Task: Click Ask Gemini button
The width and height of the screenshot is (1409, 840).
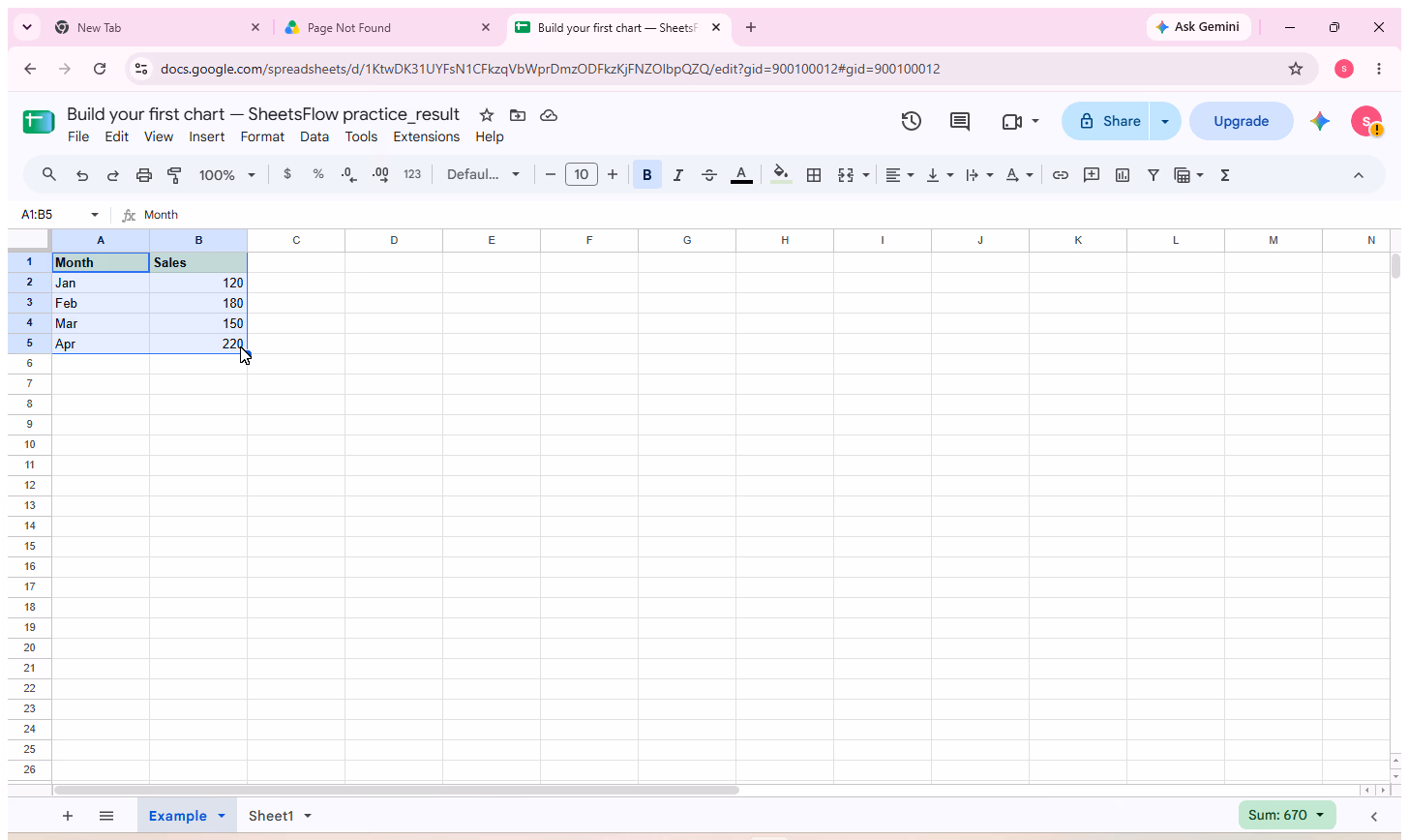Action: (x=1198, y=27)
